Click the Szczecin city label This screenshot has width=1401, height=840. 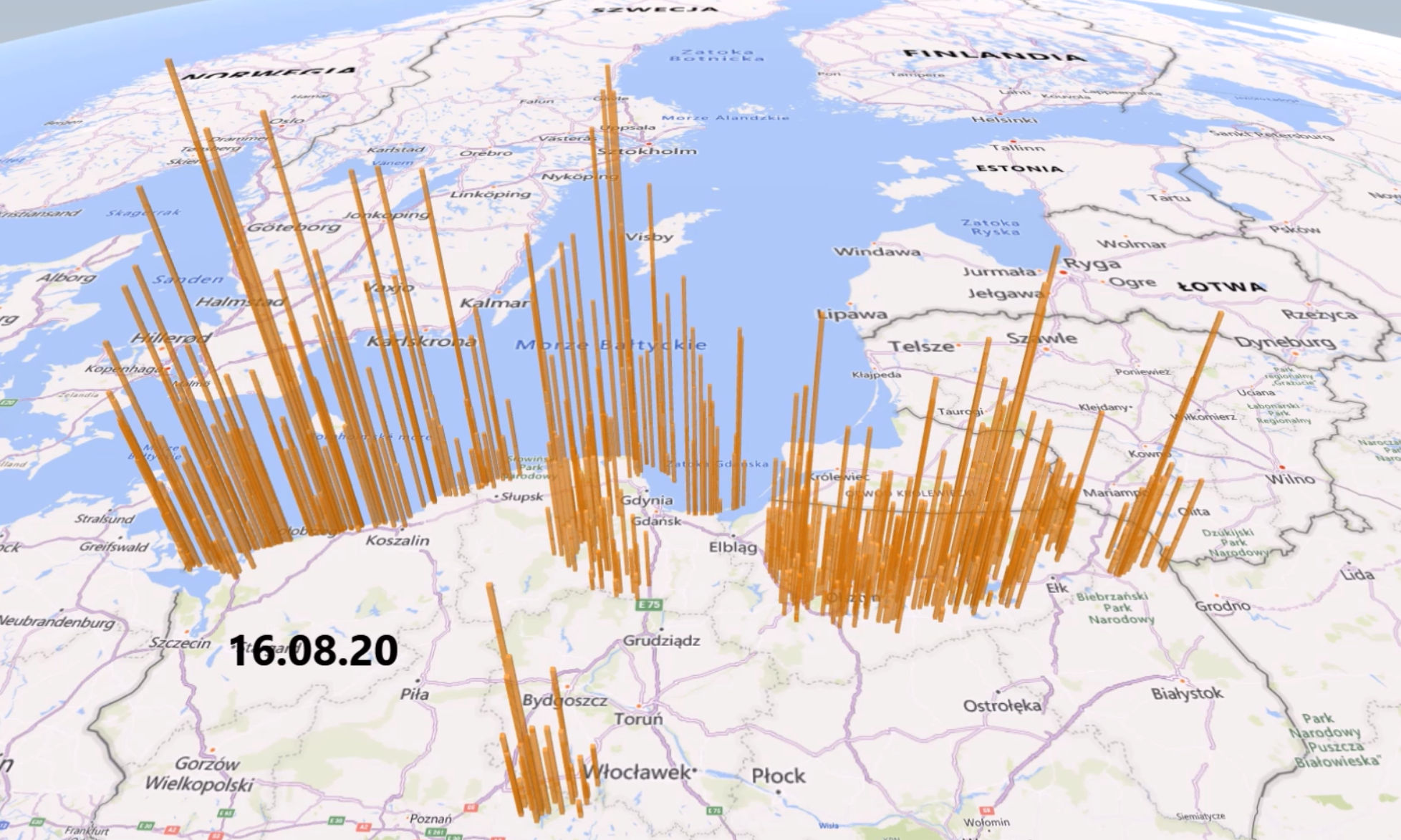179,643
